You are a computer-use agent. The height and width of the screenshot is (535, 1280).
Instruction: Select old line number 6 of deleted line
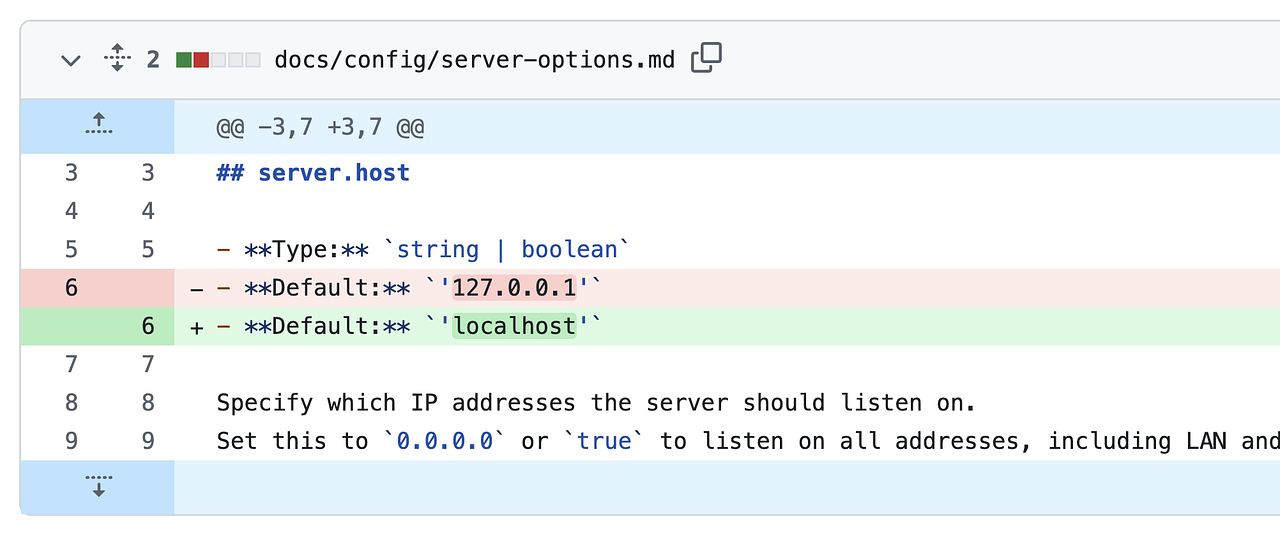[x=71, y=288]
